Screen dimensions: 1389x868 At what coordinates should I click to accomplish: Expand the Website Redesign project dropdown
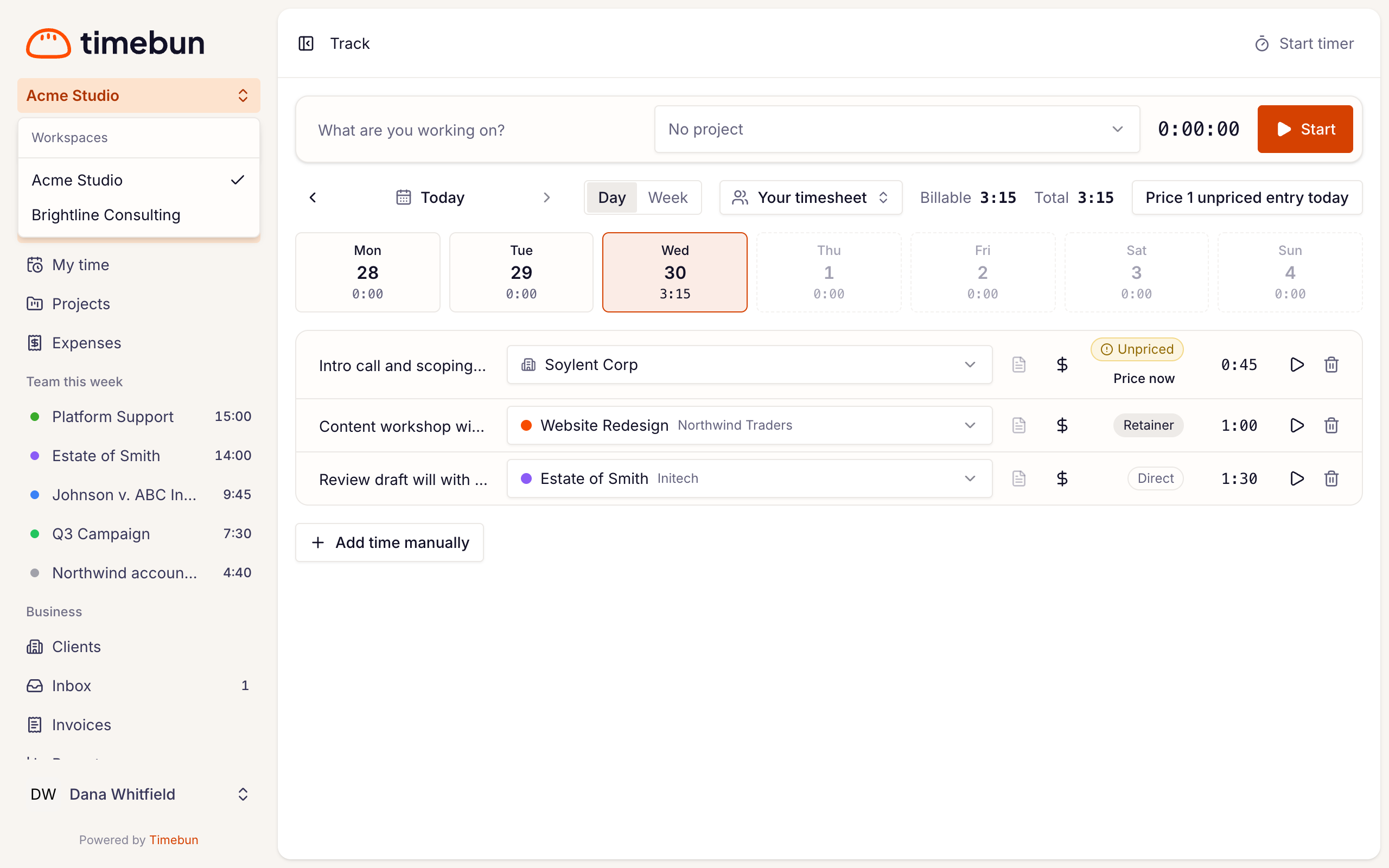(x=749, y=425)
